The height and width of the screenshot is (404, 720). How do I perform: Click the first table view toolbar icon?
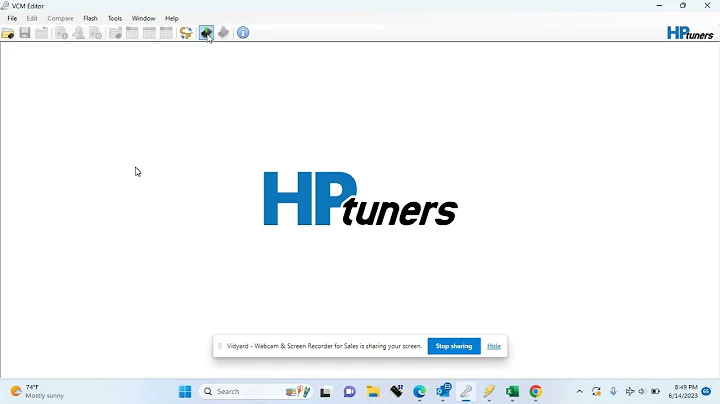click(x=132, y=33)
